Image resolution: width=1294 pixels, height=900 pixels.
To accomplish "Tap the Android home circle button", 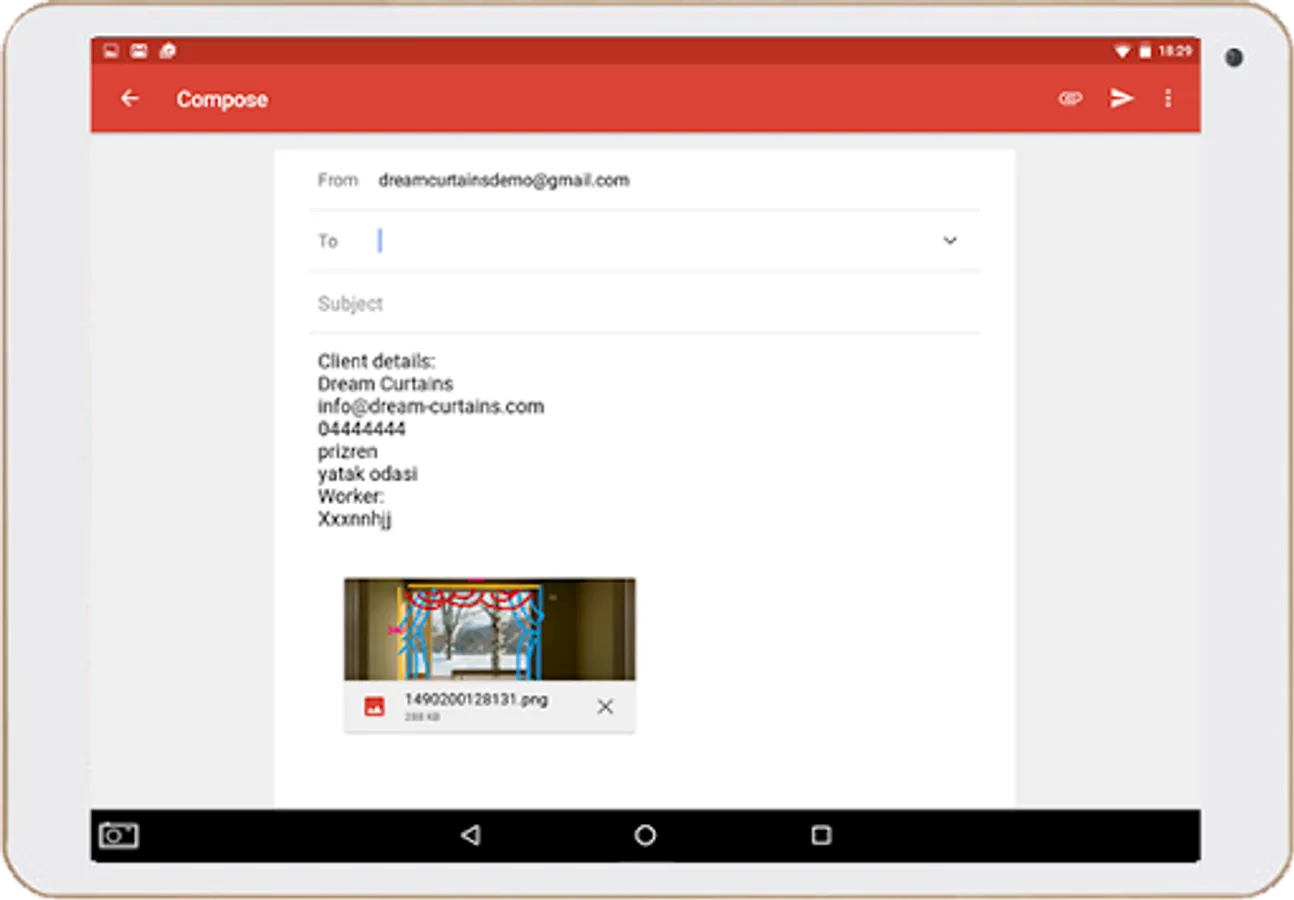I will 646,835.
